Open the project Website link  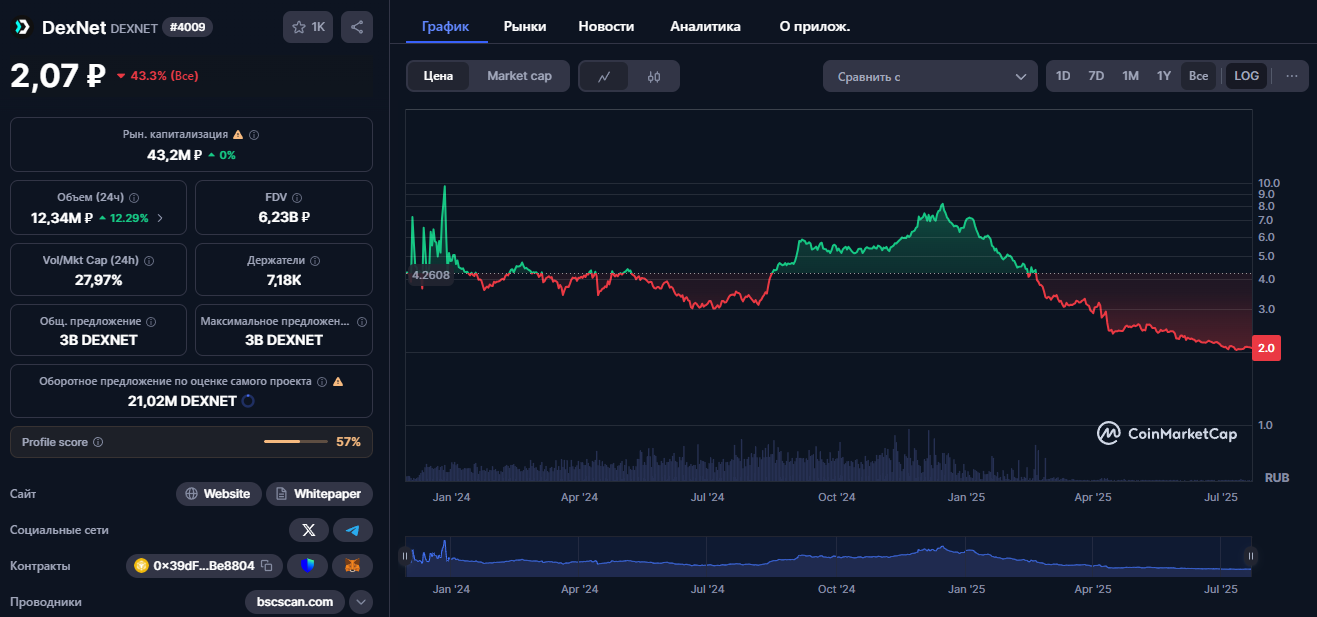219,494
